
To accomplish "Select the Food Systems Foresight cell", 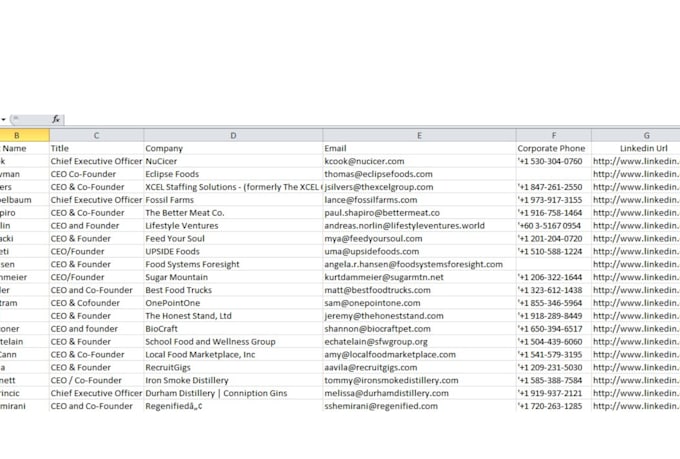I will (x=233, y=264).
